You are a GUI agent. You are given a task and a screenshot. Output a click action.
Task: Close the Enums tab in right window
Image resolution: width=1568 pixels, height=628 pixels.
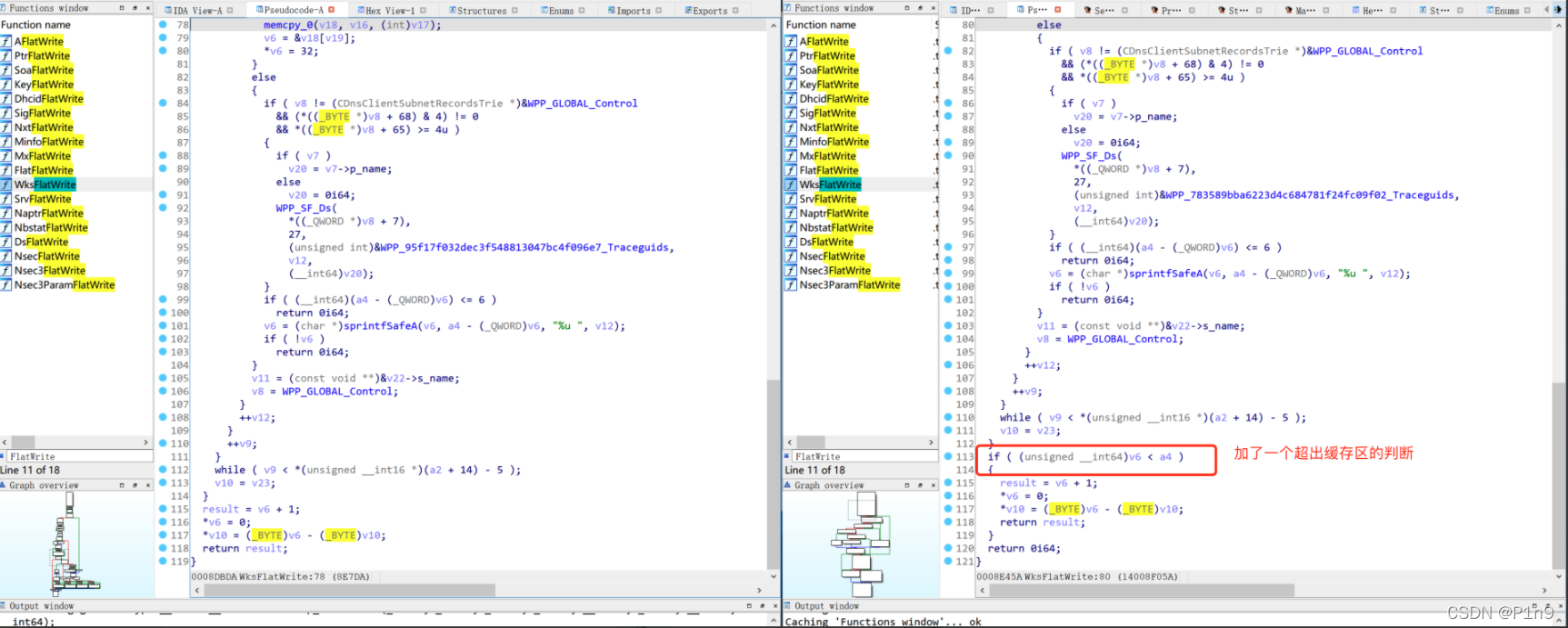point(1527,11)
